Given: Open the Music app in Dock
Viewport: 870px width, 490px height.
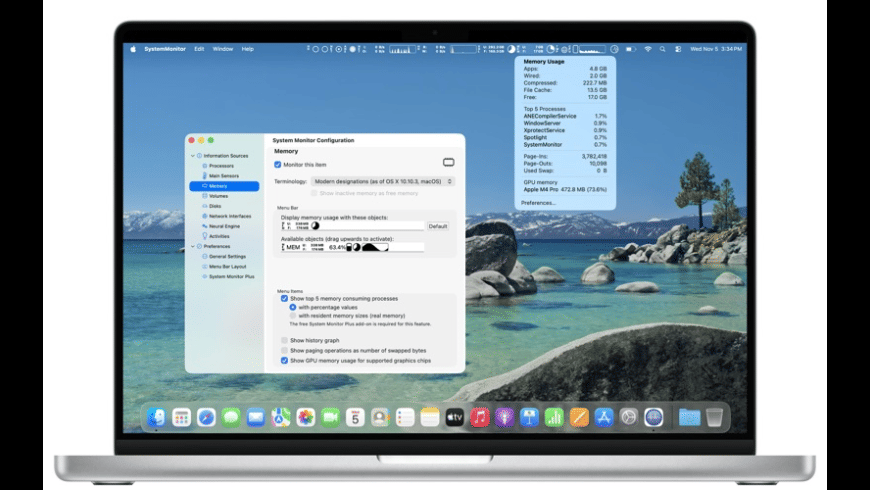Looking at the screenshot, I should tap(480, 417).
